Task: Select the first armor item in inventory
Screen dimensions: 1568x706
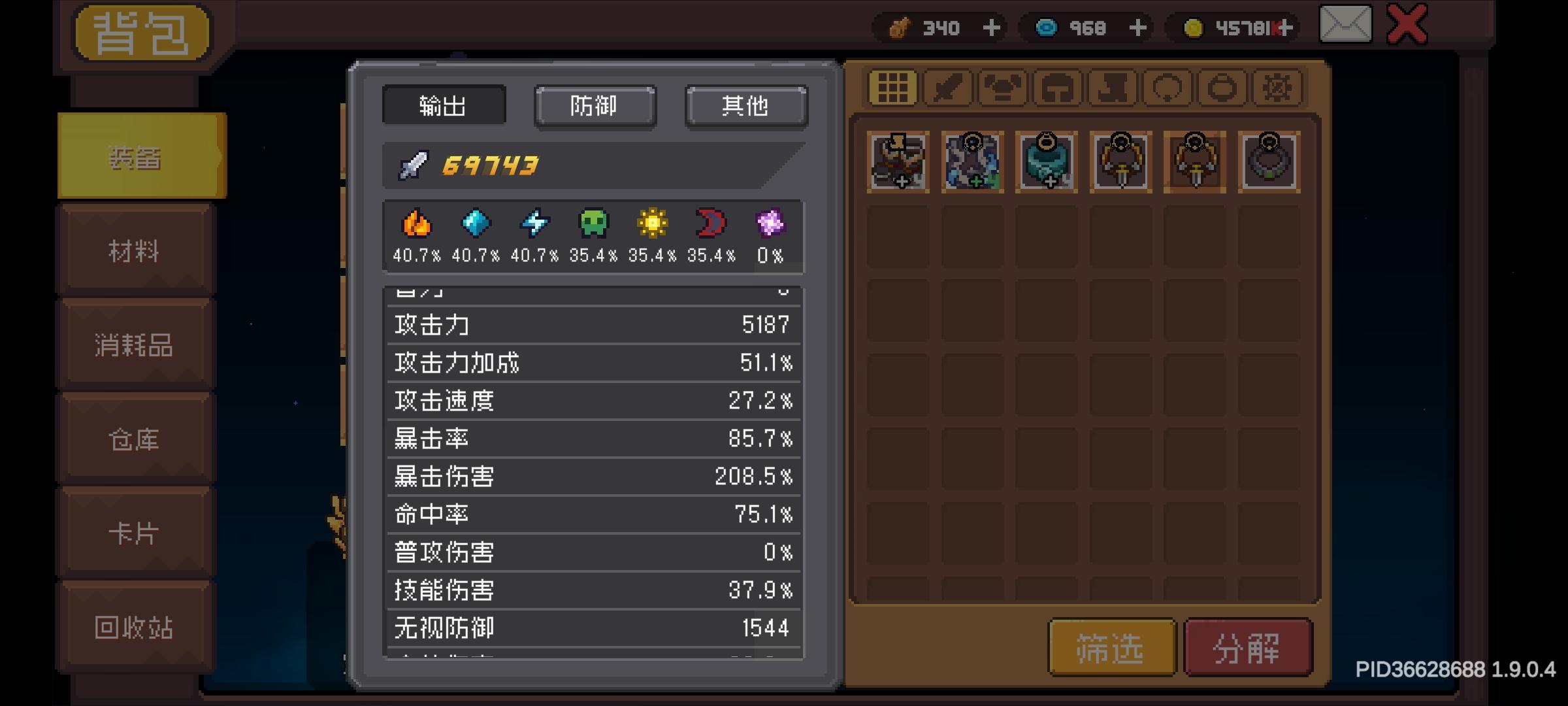Action: coord(898,161)
